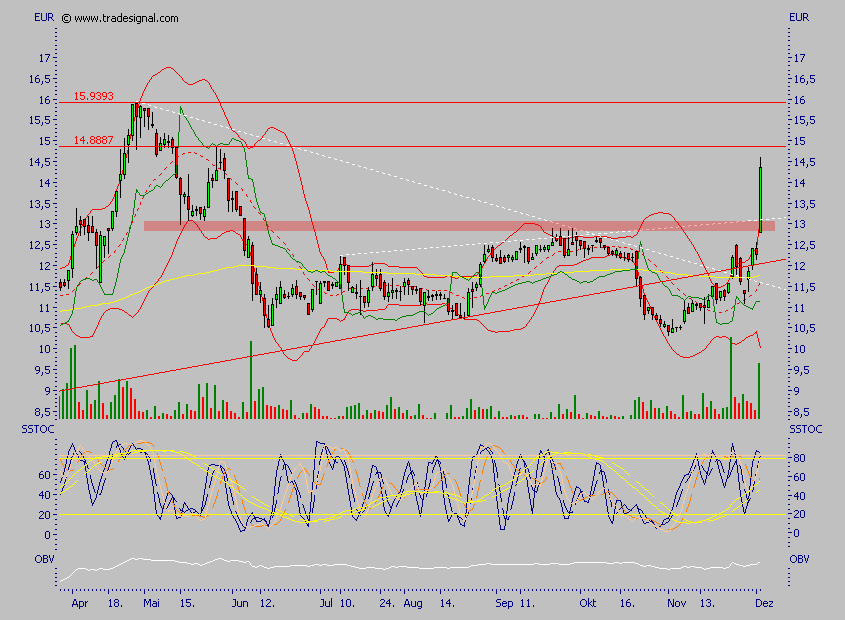The width and height of the screenshot is (845, 620).
Task: Click the copyright symbol before tradesignal
Action: 66,18
